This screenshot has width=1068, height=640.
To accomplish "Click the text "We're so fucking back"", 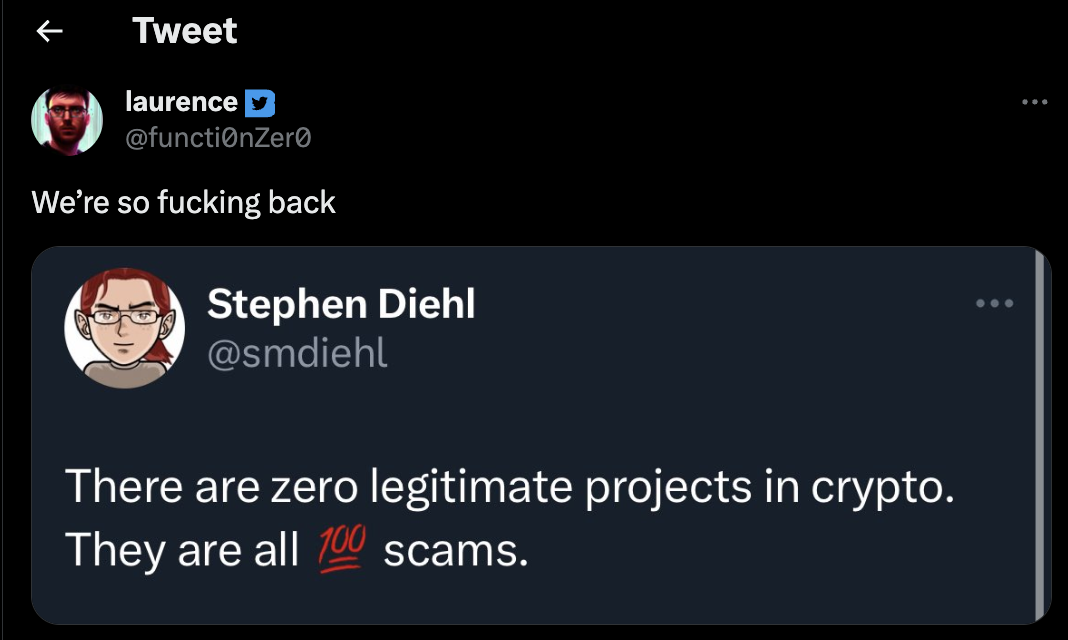I will point(184,202).
